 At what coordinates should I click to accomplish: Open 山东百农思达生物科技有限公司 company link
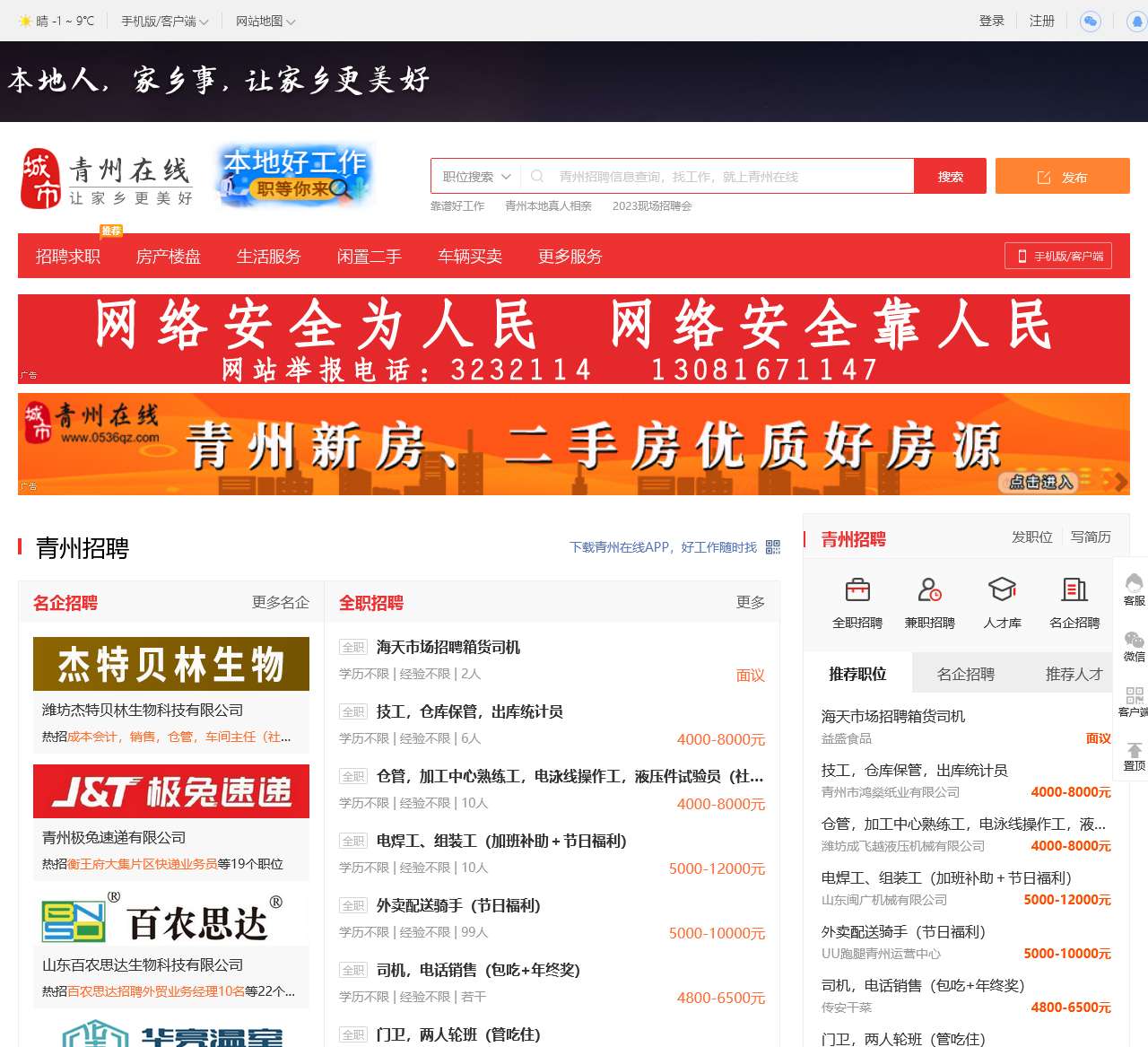pyautogui.click(x=143, y=964)
